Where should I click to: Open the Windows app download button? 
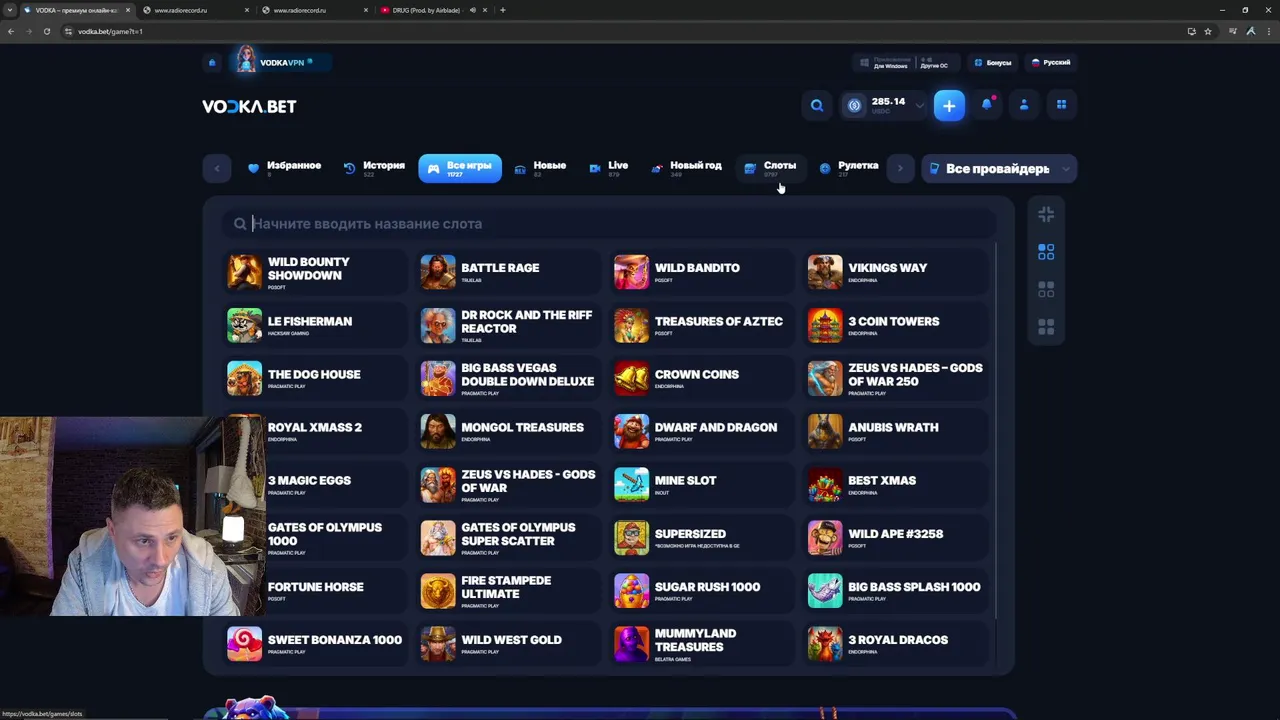click(884, 62)
